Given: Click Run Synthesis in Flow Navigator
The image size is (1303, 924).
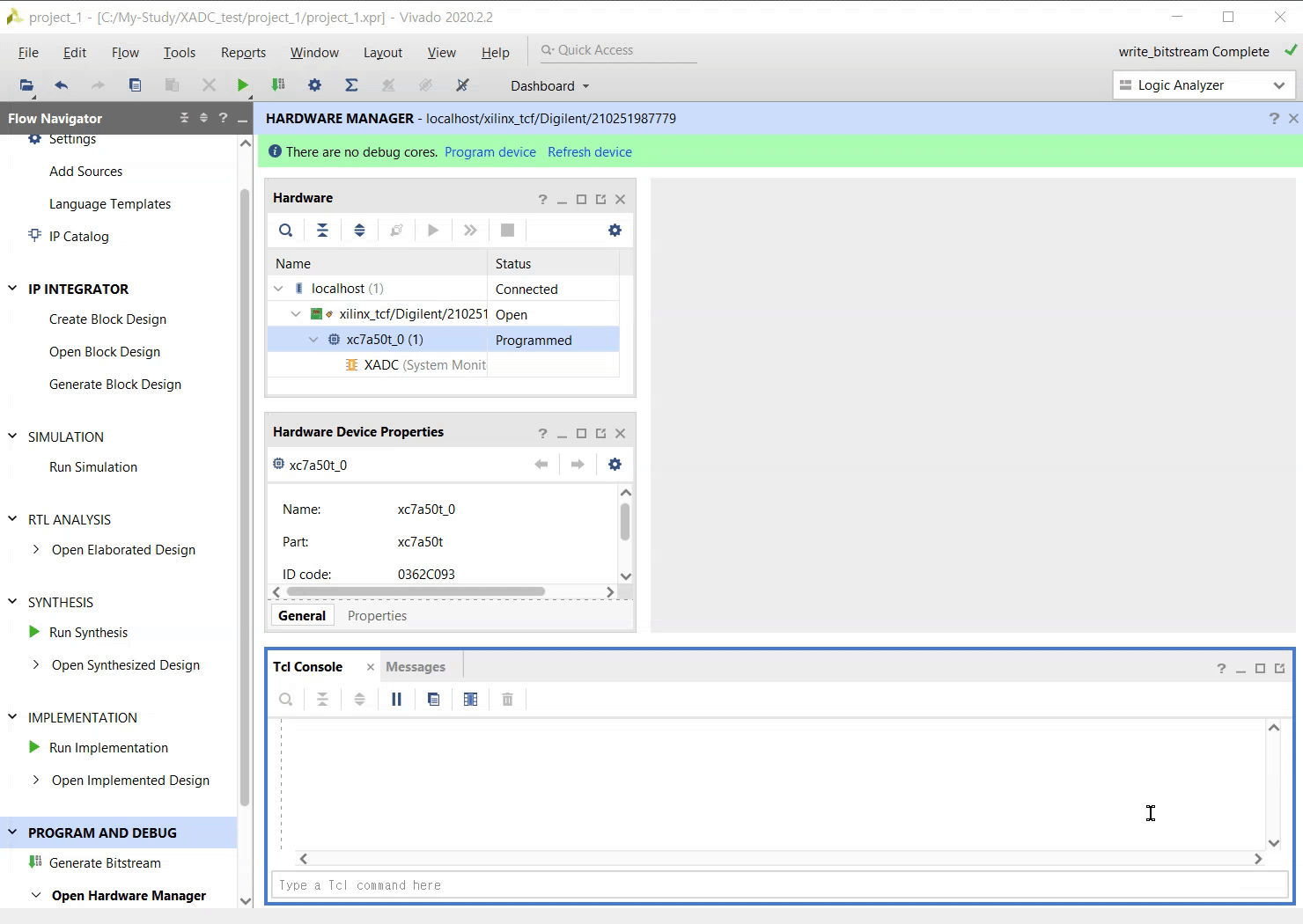Looking at the screenshot, I should click(88, 633).
